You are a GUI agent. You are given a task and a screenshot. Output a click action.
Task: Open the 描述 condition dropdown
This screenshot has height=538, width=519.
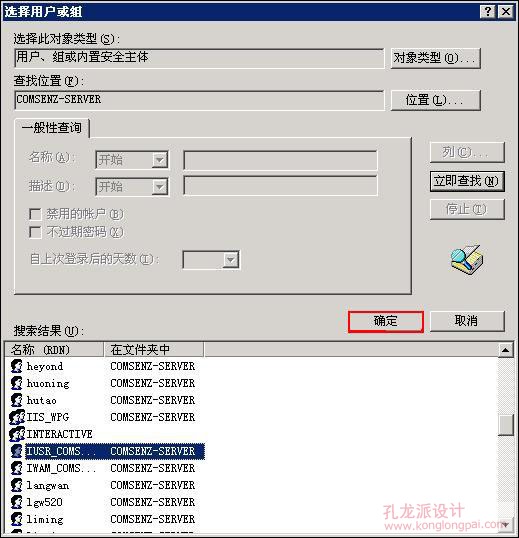pos(160,187)
